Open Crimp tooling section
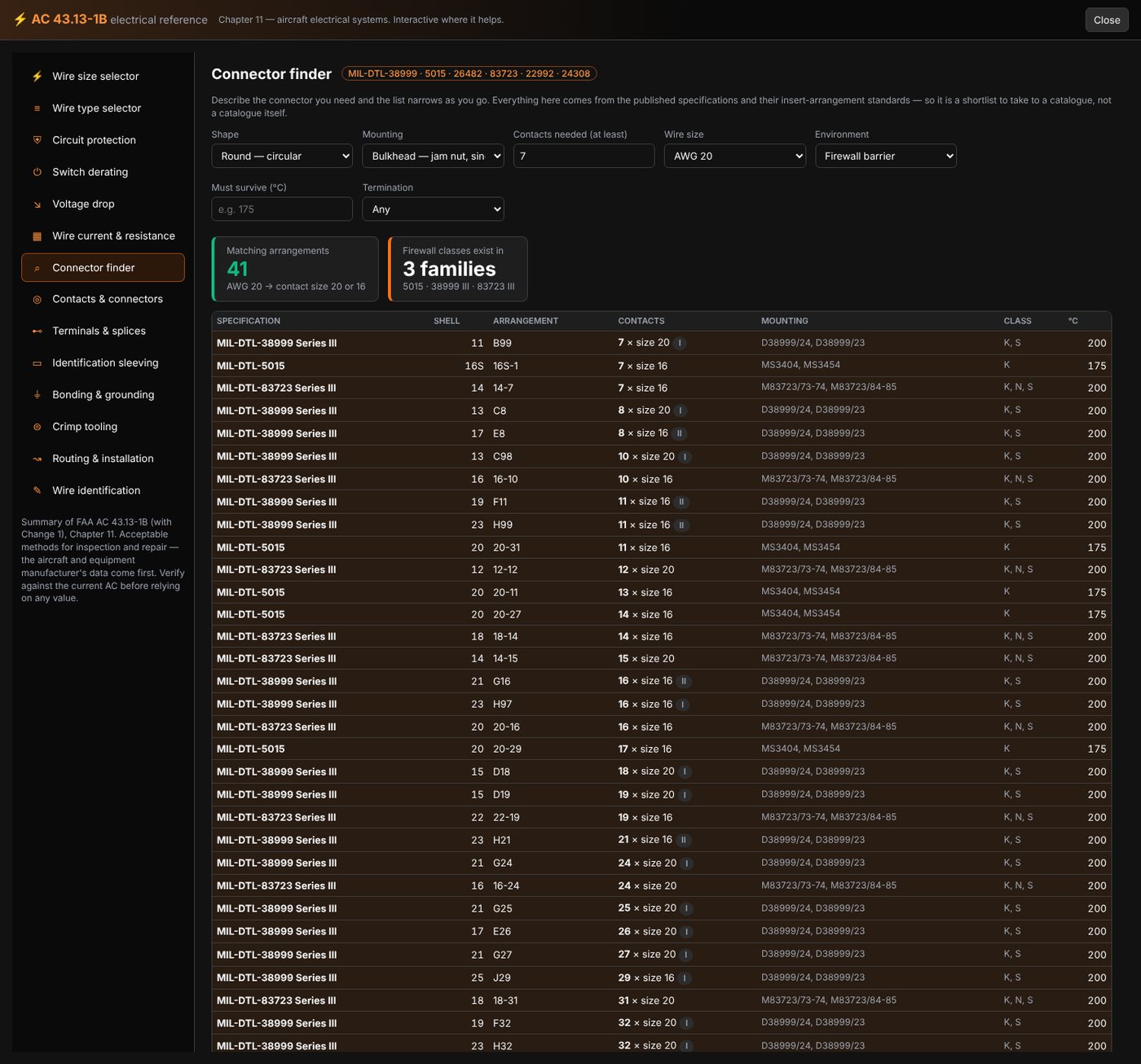The width and height of the screenshot is (1141, 1064). pyautogui.click(x=103, y=427)
